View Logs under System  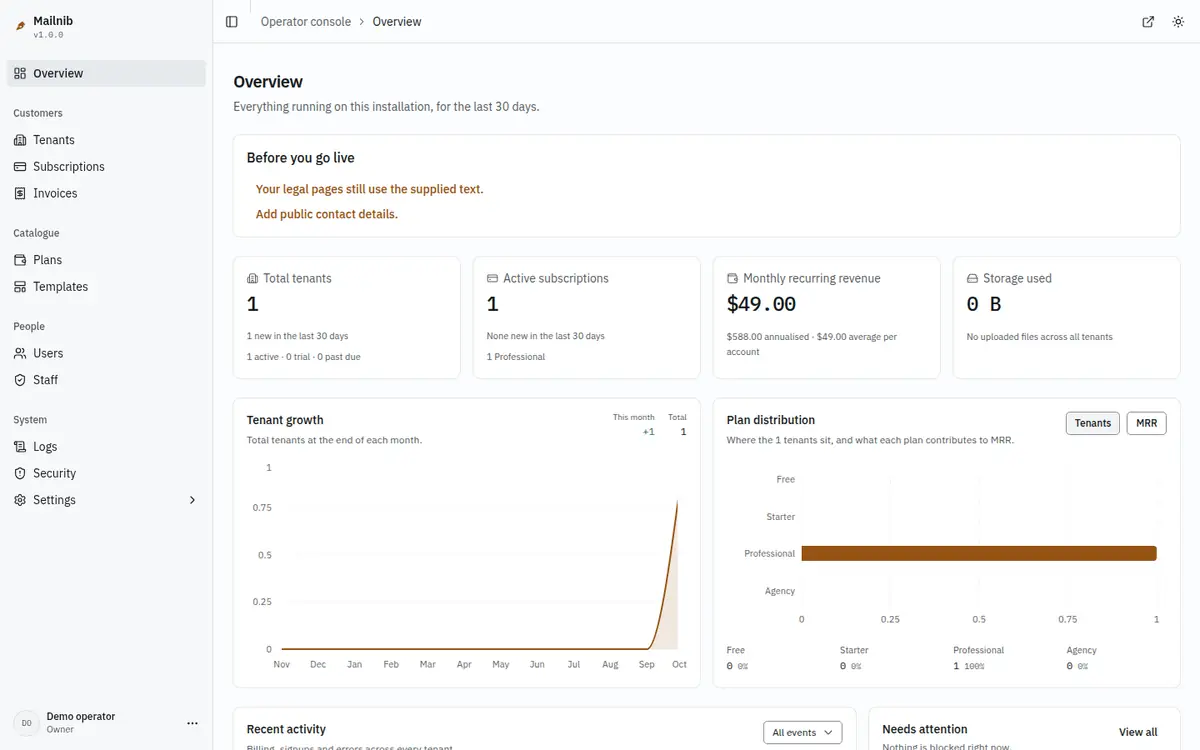[106, 447]
